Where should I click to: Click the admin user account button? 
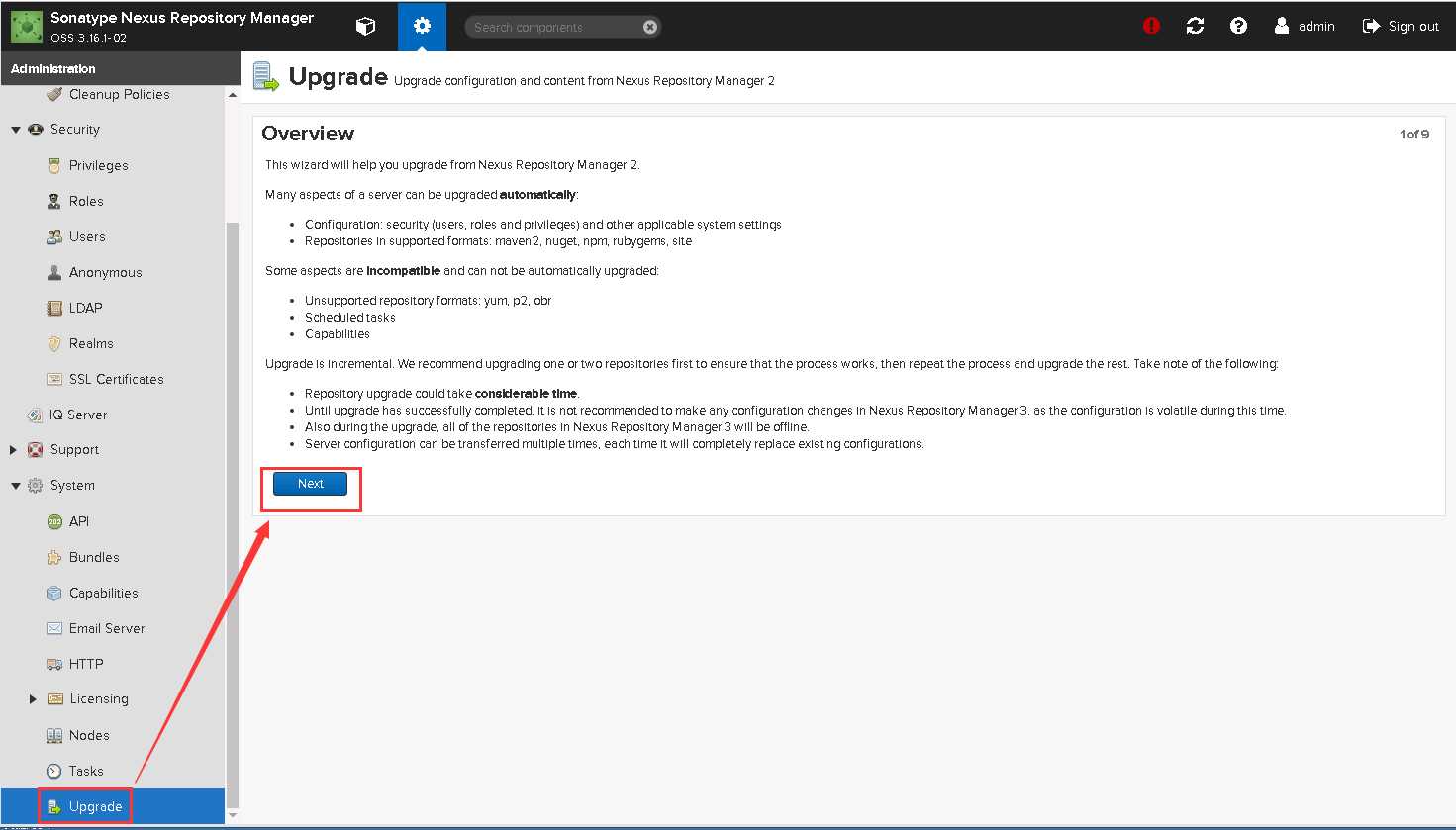[1305, 27]
